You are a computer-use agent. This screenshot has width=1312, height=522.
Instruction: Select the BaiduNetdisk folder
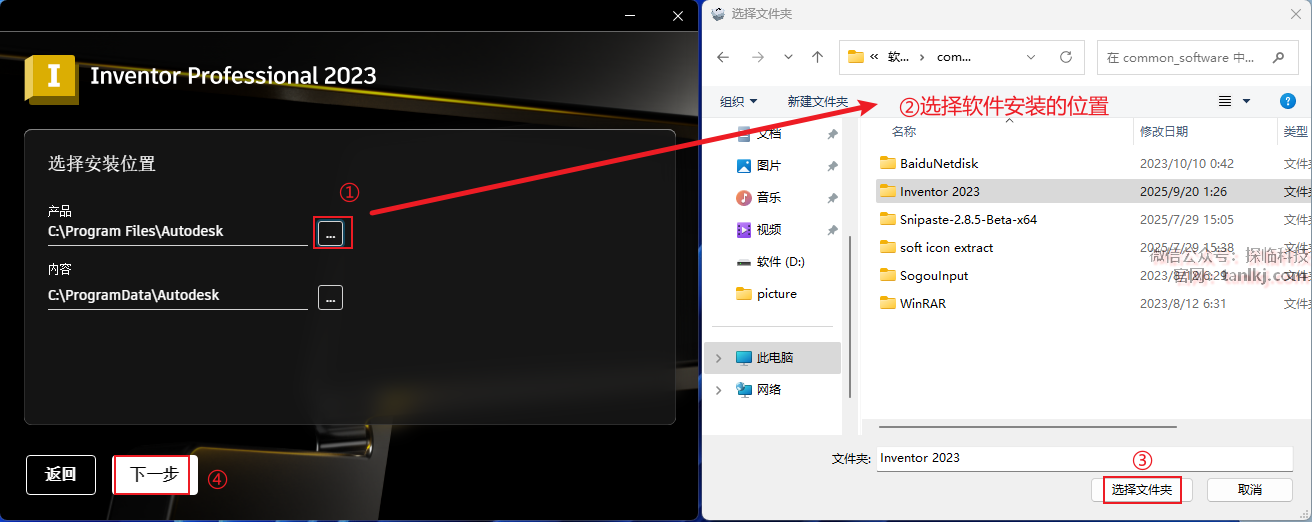pyautogui.click(x=939, y=163)
